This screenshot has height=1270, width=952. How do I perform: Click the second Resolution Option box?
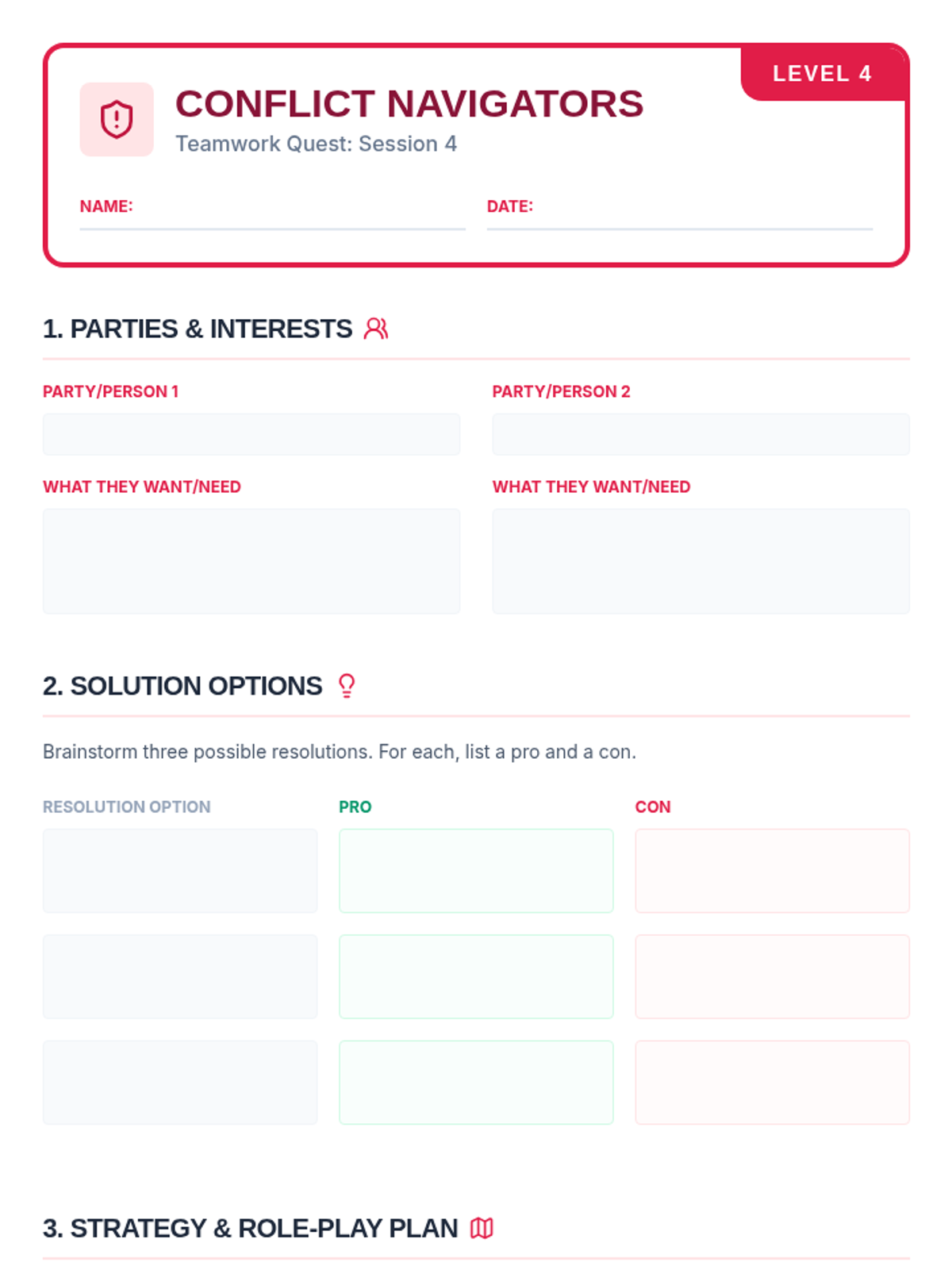180,976
